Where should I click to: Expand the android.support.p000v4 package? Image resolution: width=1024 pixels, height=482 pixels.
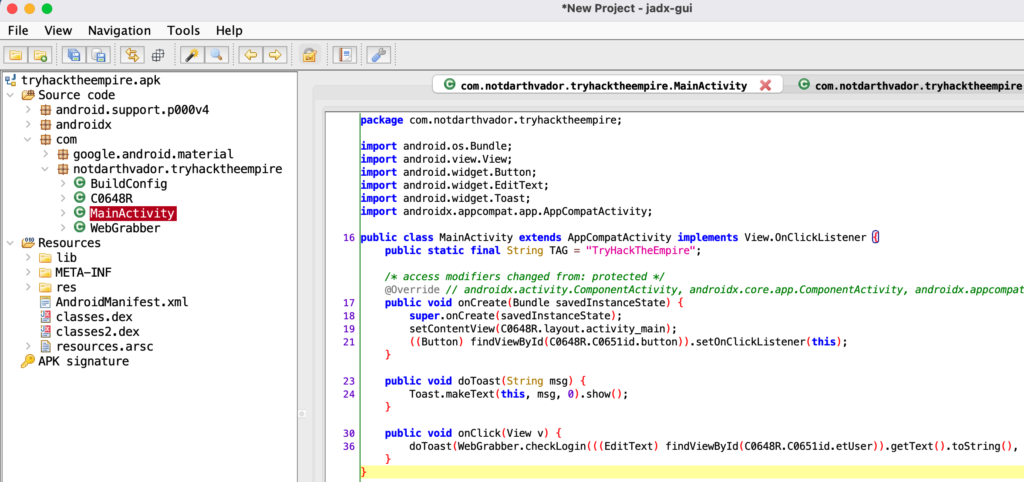coord(28,110)
